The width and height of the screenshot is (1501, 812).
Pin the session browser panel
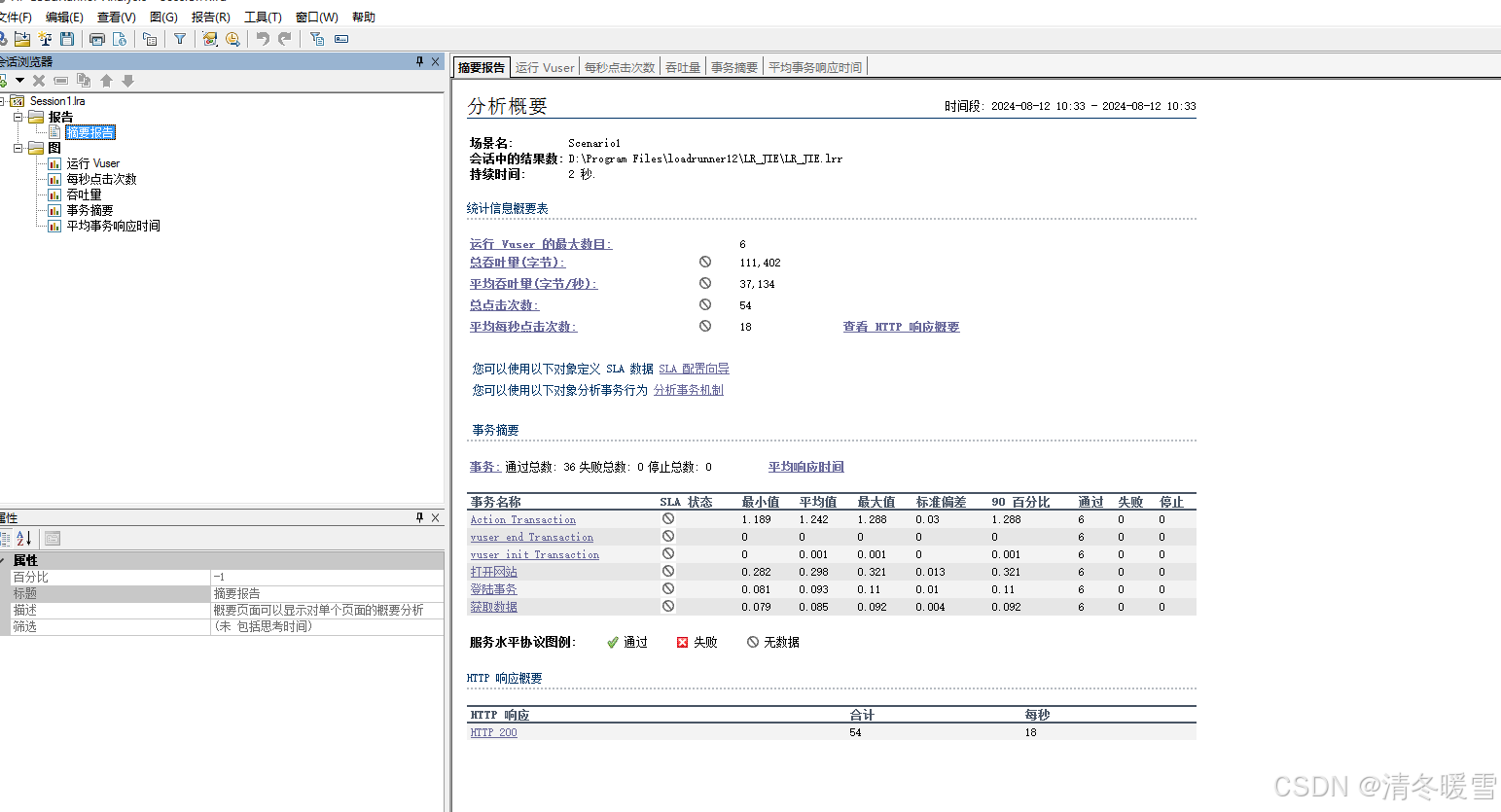pyautogui.click(x=420, y=61)
